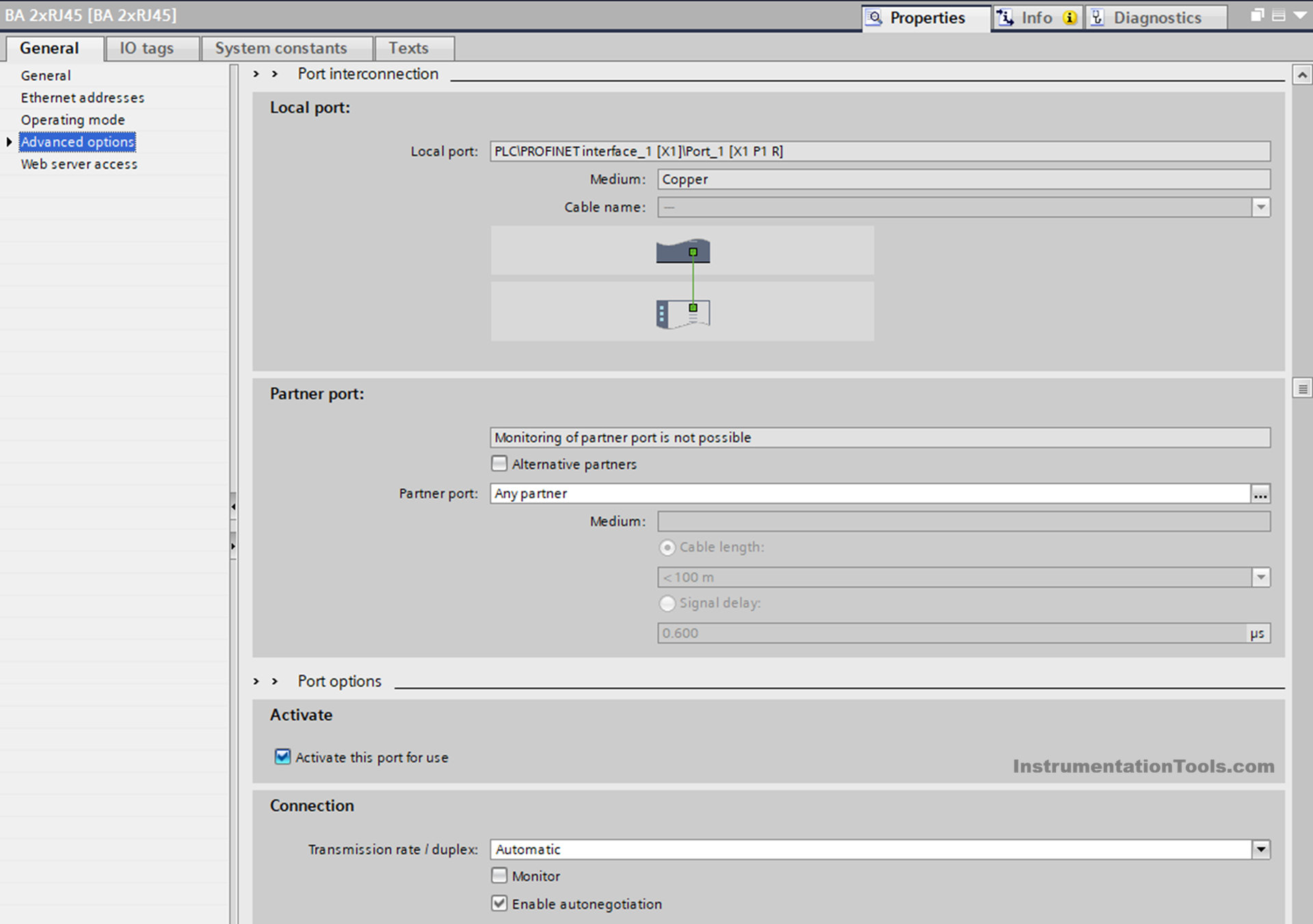Select the Cable length radio button
1313x924 pixels.
click(667, 548)
